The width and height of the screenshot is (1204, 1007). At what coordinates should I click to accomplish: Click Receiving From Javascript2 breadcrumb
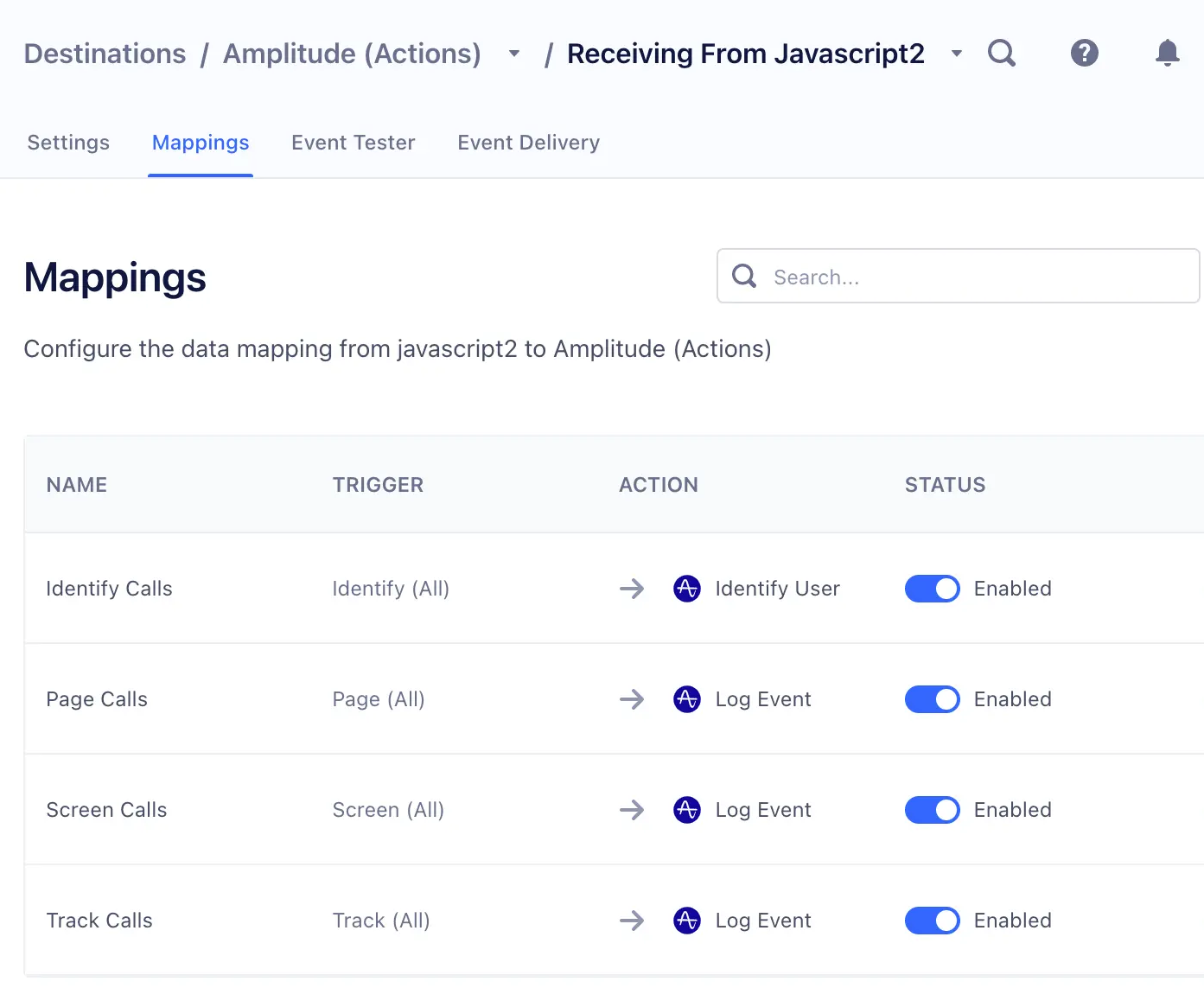(746, 54)
